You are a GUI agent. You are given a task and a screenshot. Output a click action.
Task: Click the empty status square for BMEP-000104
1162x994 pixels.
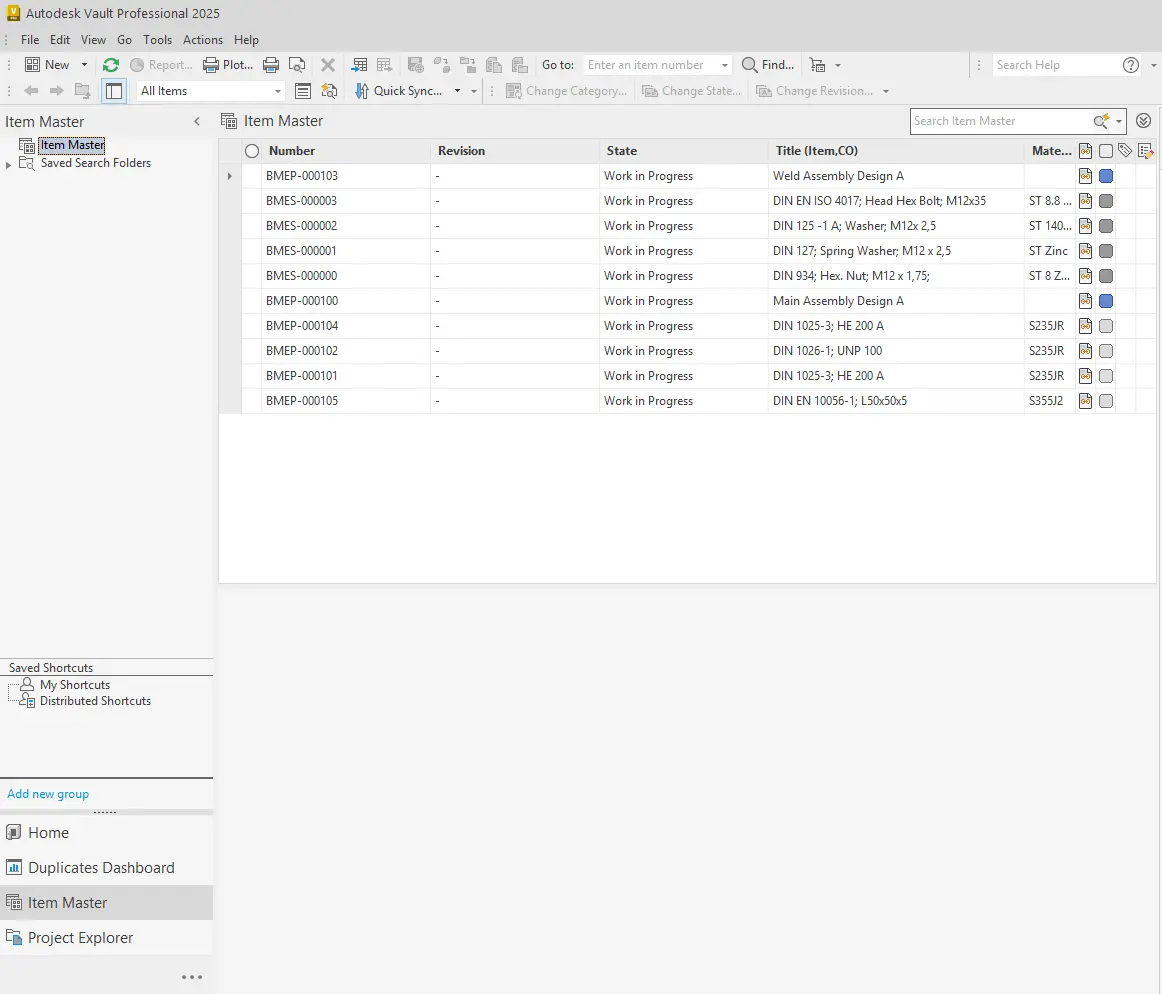point(1106,326)
